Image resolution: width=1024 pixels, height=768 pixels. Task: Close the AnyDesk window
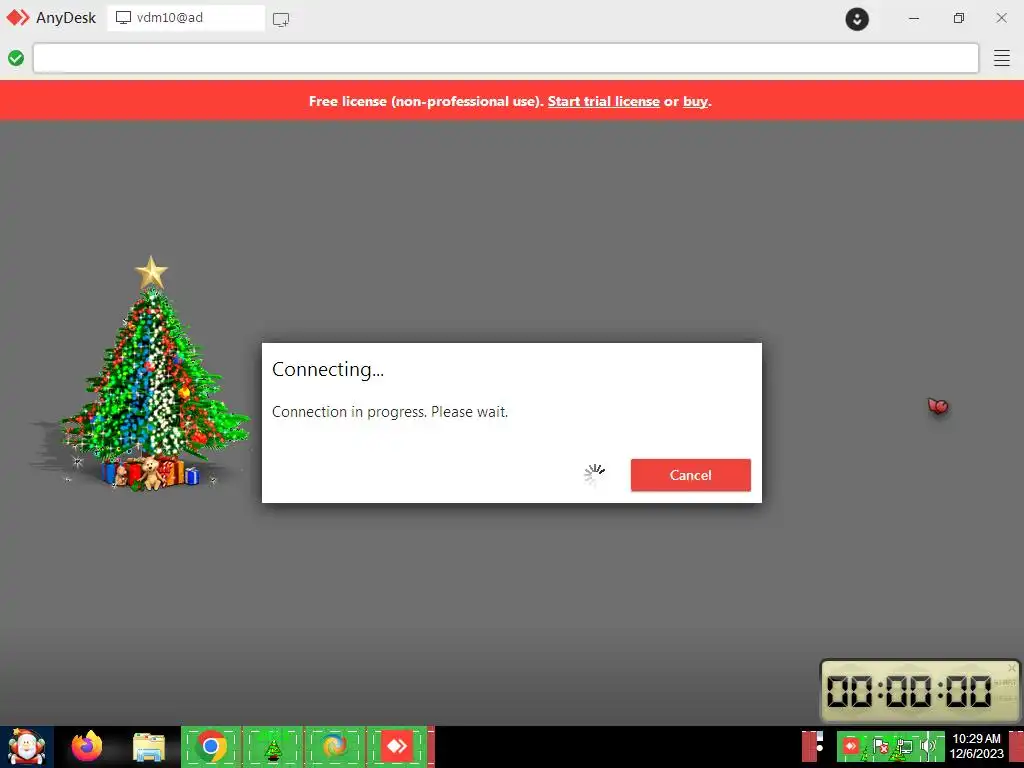coord(1001,18)
